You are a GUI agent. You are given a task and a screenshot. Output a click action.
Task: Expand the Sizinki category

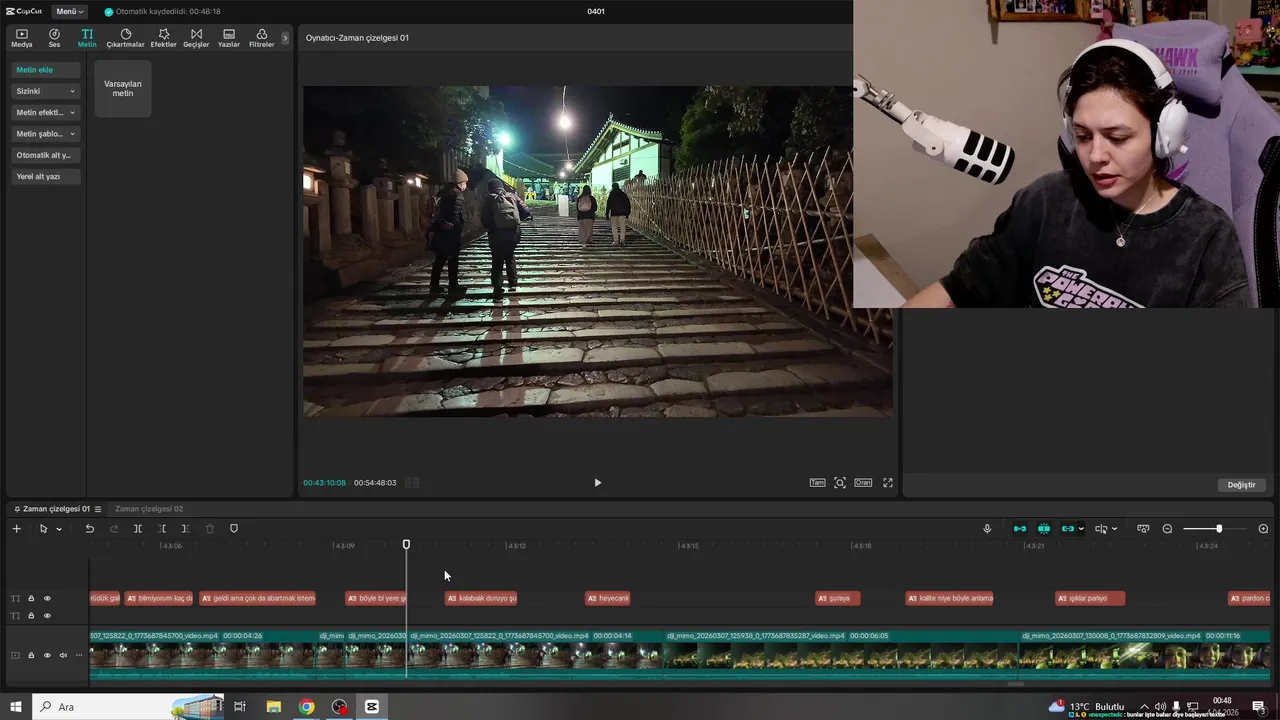(46, 91)
